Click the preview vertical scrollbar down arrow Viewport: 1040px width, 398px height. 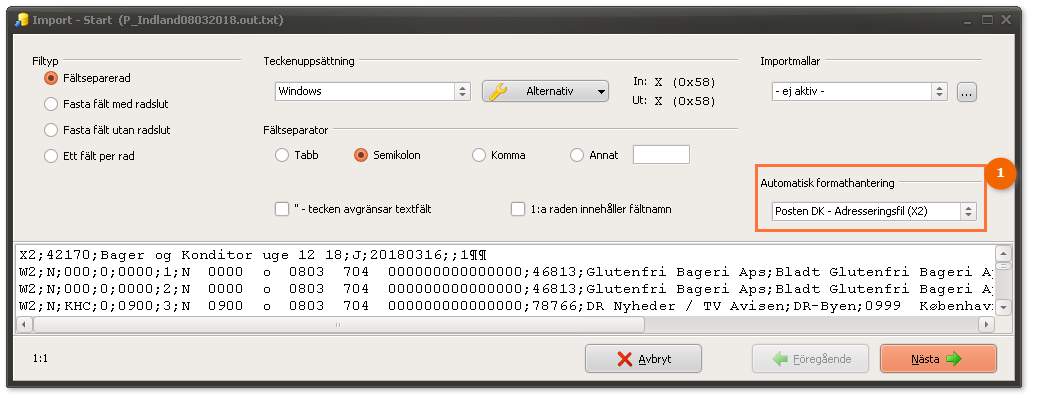(1004, 307)
